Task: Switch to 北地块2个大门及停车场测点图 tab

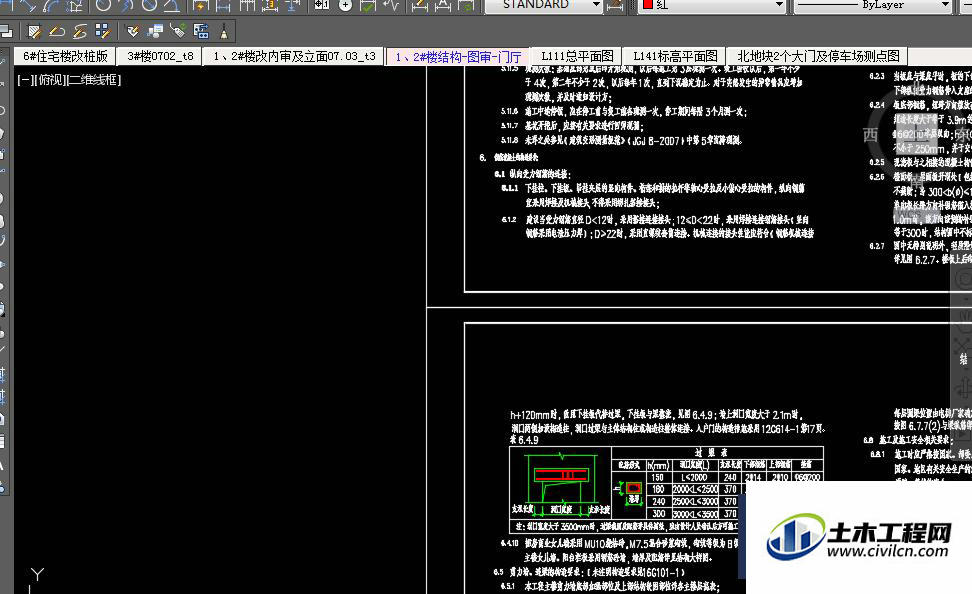Action: pos(818,56)
